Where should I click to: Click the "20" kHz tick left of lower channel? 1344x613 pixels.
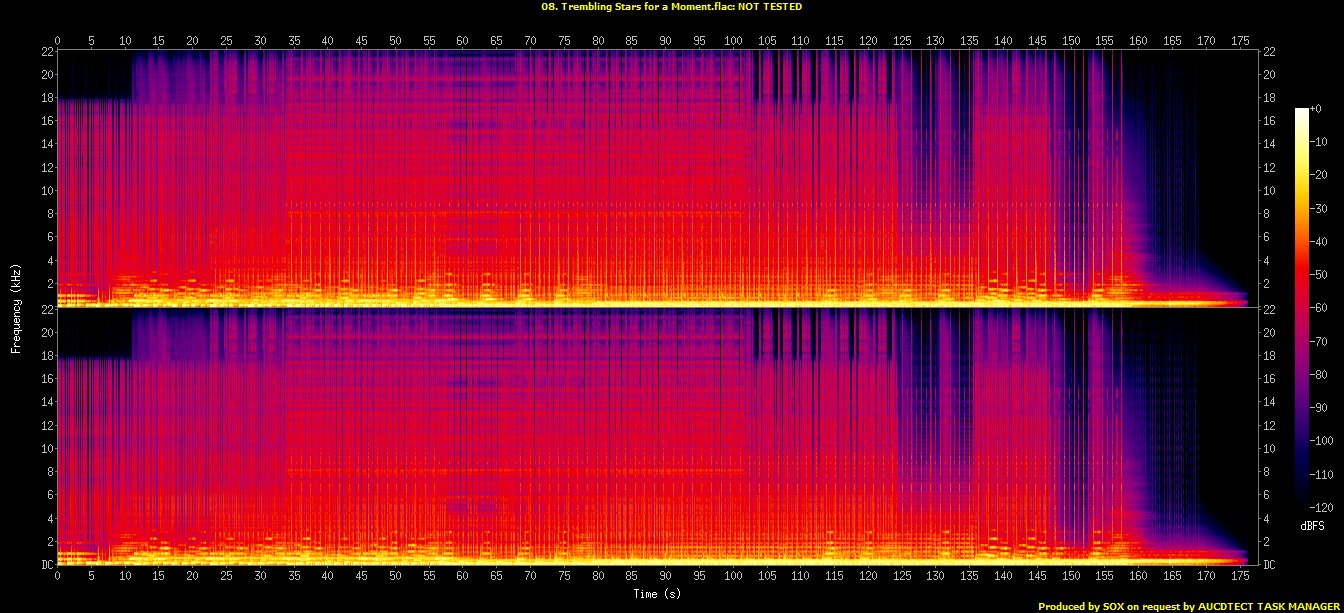coord(46,333)
